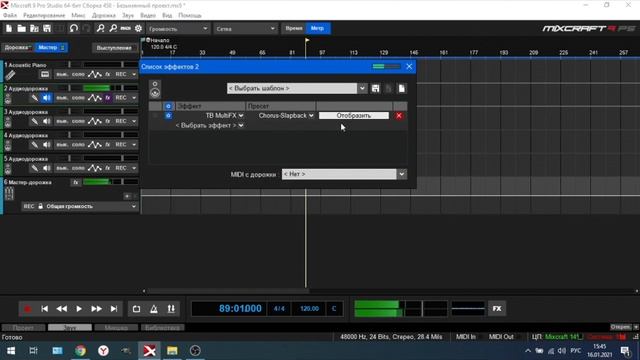Screen dimensions: 640x360
Task: Zoom in with the first magnifier icon
Action: coord(100,29)
